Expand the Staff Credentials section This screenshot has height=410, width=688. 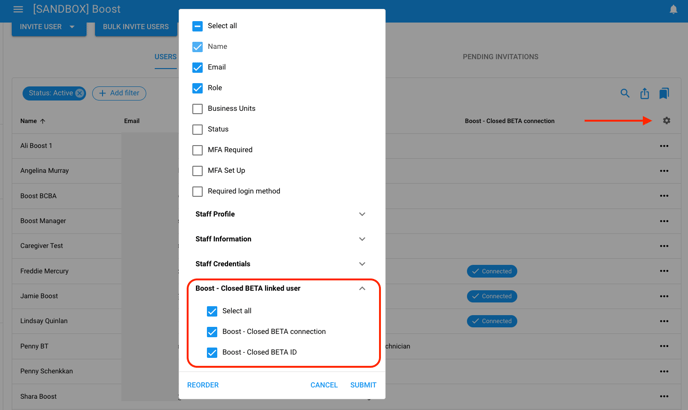[x=362, y=264]
